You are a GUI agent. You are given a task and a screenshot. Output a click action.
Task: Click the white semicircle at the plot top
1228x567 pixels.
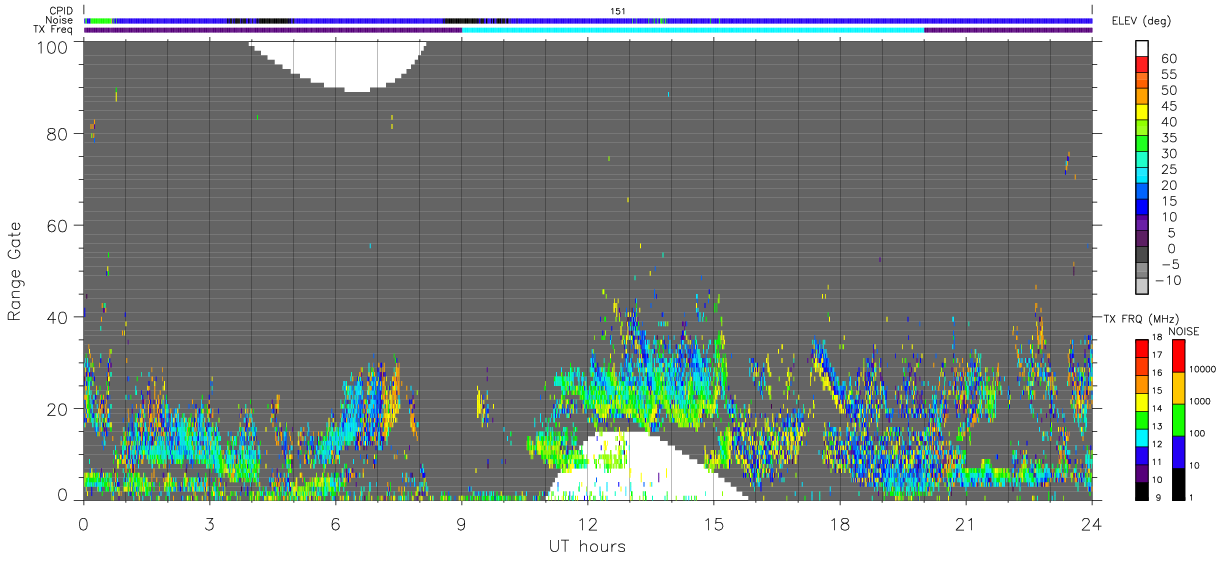coord(337,64)
